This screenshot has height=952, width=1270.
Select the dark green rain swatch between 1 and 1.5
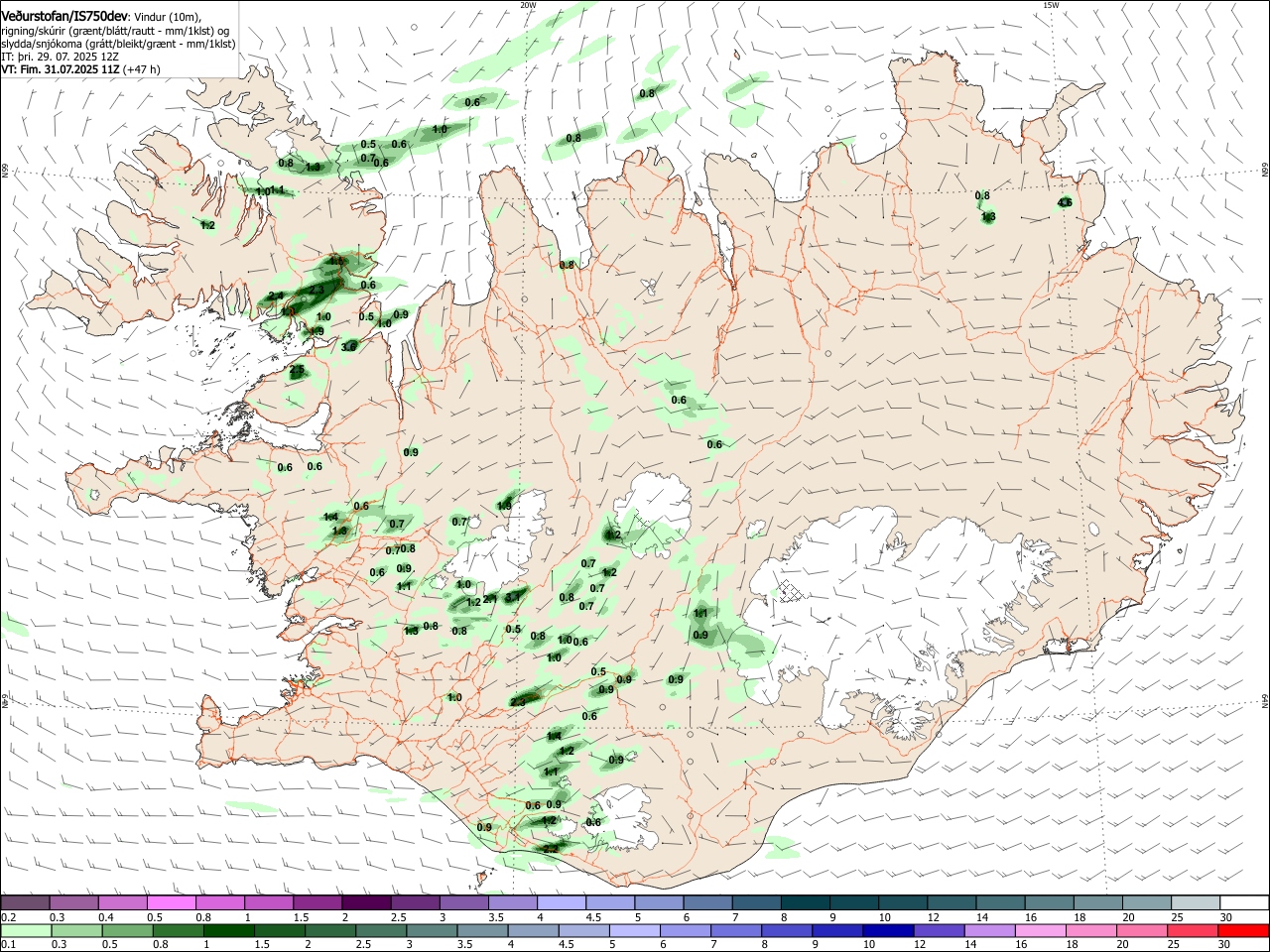[x=228, y=930]
